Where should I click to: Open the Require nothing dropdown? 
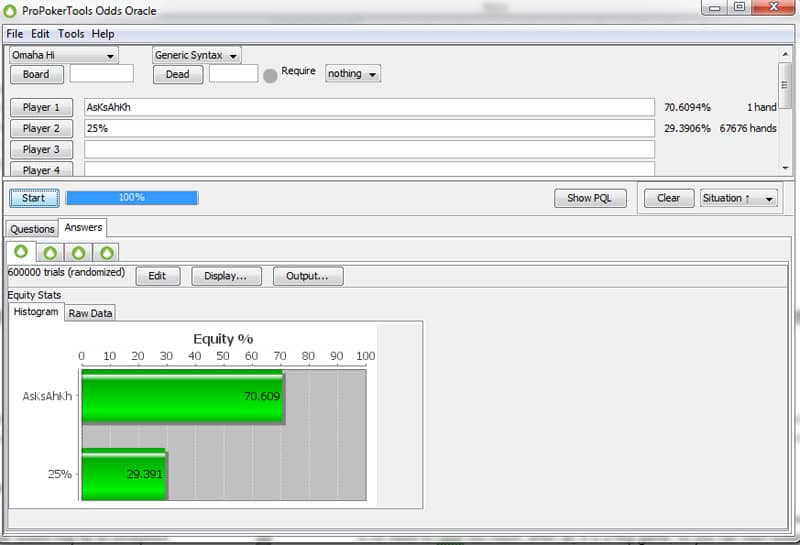[353, 73]
